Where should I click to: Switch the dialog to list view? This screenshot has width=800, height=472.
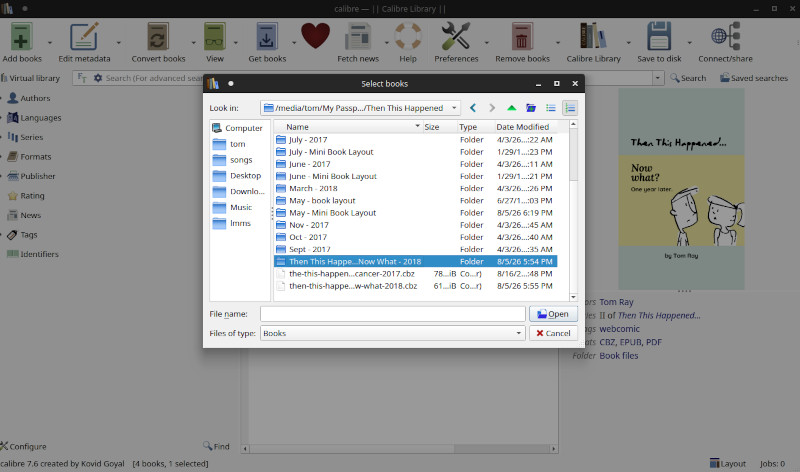pos(551,108)
